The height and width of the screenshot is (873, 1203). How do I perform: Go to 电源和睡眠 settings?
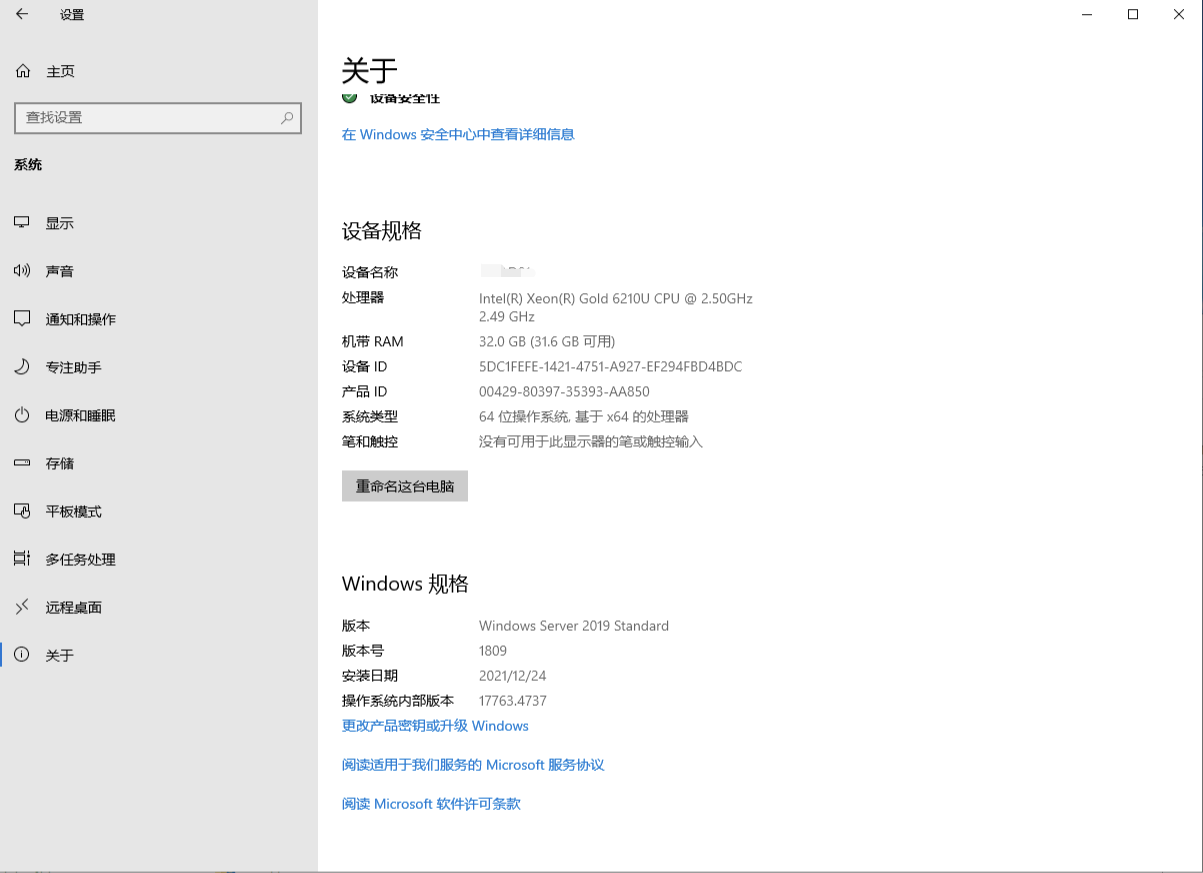(x=159, y=415)
